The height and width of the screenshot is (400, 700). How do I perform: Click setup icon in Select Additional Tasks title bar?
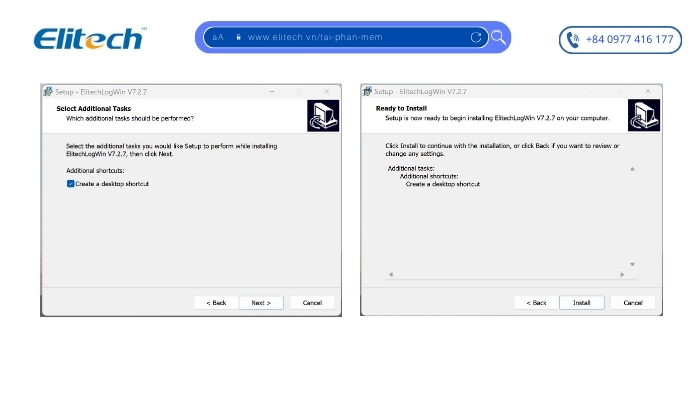[48, 92]
